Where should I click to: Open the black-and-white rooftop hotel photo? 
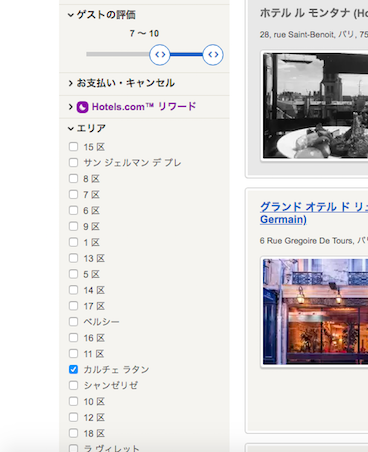(315, 106)
